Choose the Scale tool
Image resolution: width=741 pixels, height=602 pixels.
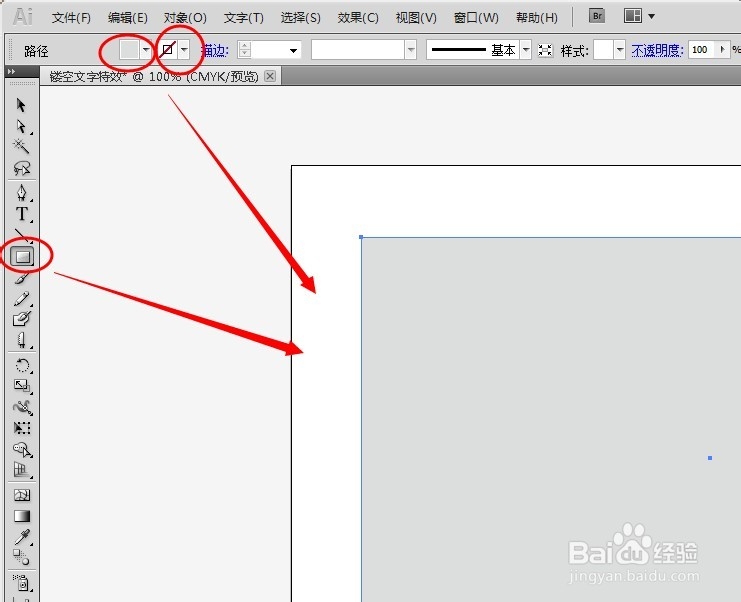click(22, 386)
